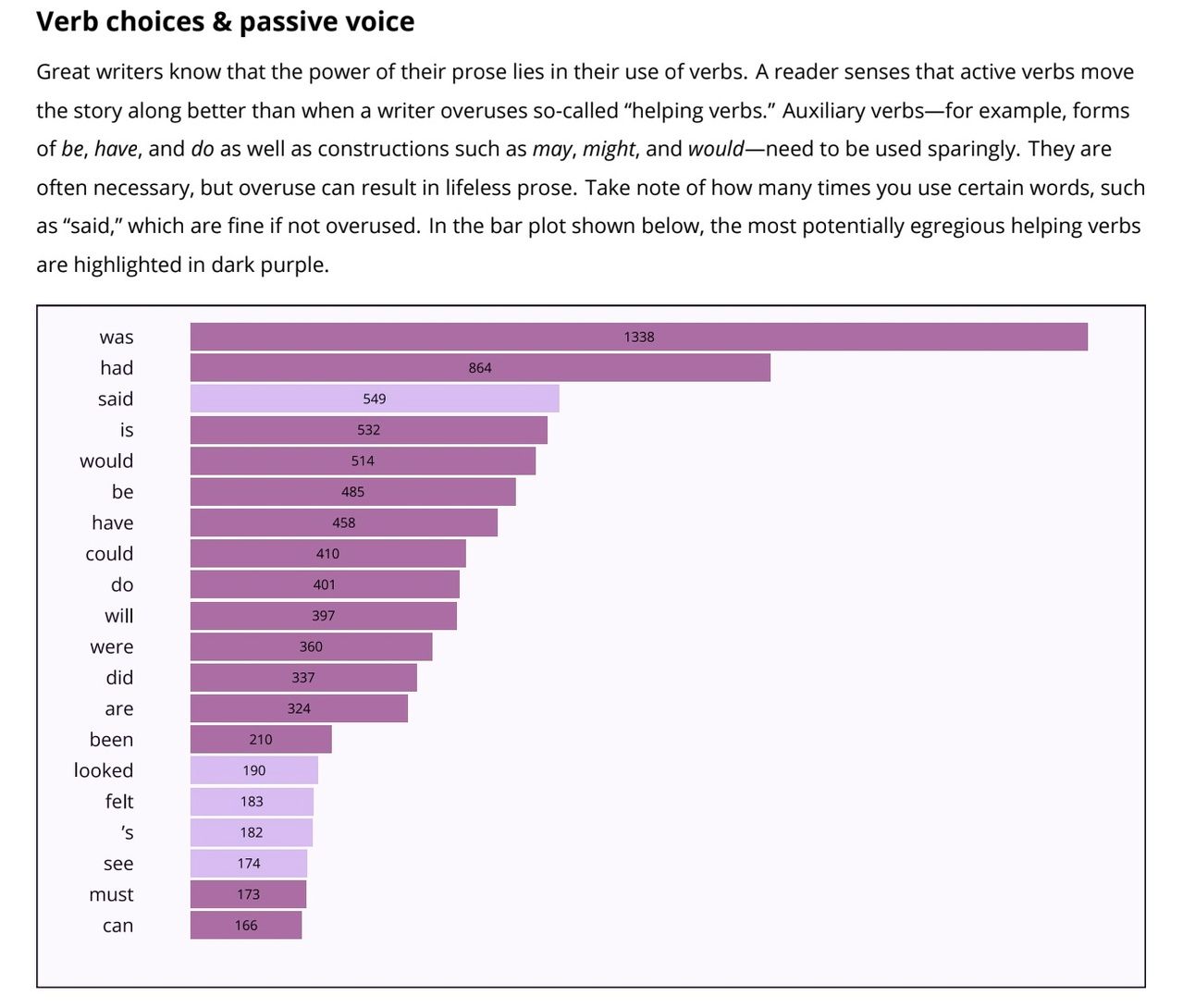Select the 'had' bar labeled 864
The image size is (1195, 1008).
tap(480, 367)
